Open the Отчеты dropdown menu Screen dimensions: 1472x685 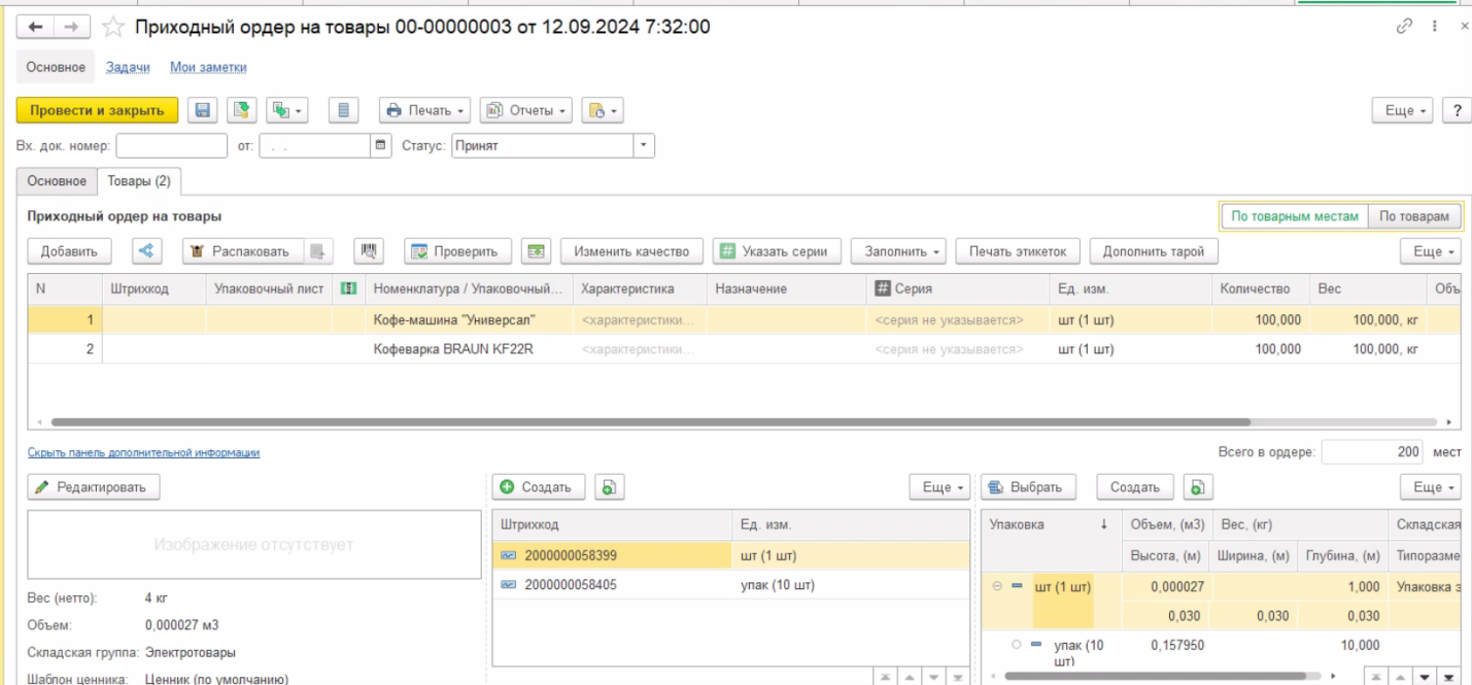tap(527, 110)
